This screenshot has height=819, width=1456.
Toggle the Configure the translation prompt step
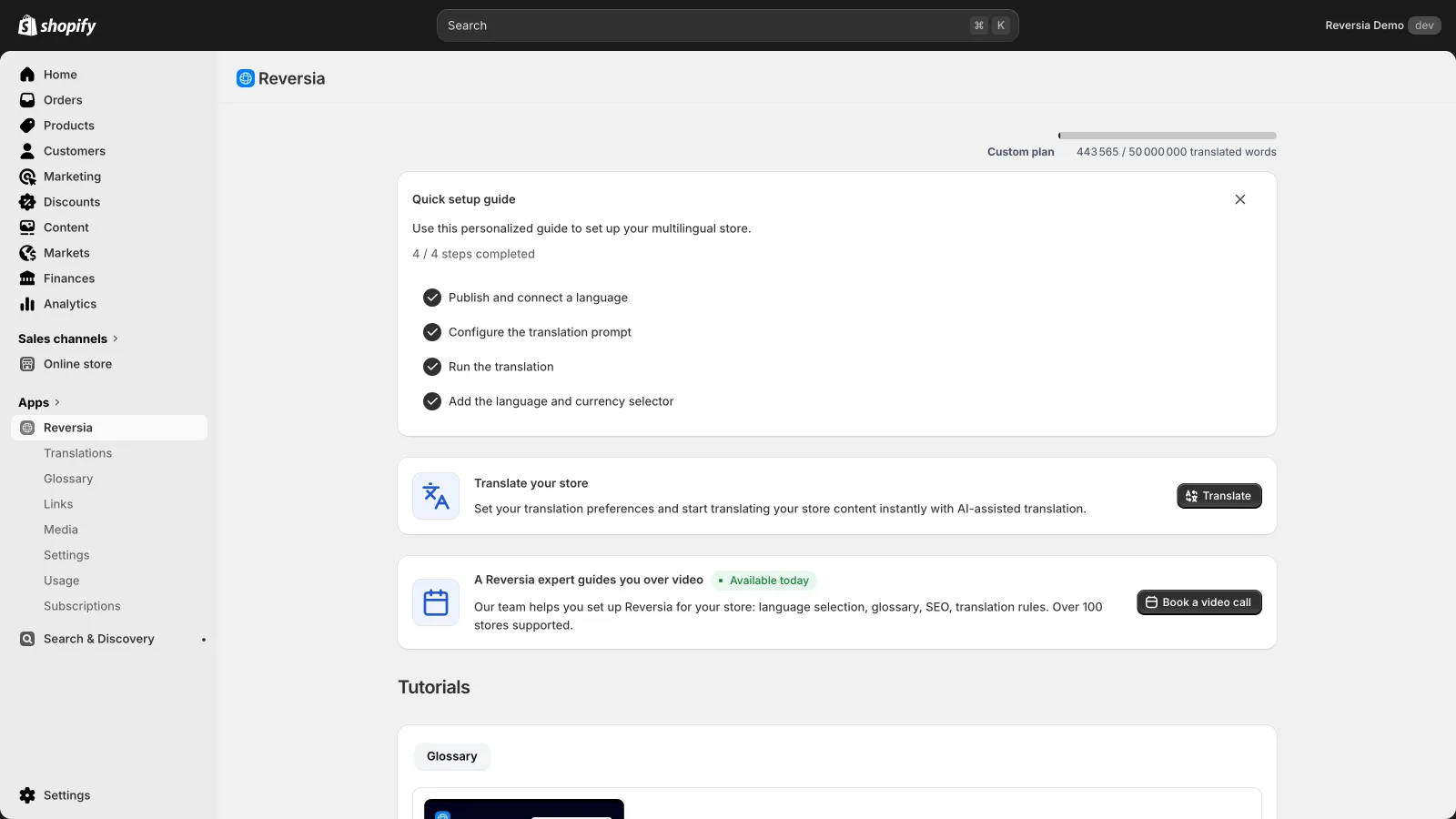[432, 332]
